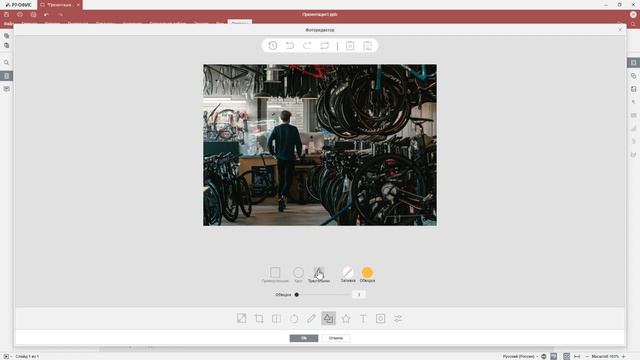Select the Text tool
The width and height of the screenshot is (640, 360).
tap(363, 318)
